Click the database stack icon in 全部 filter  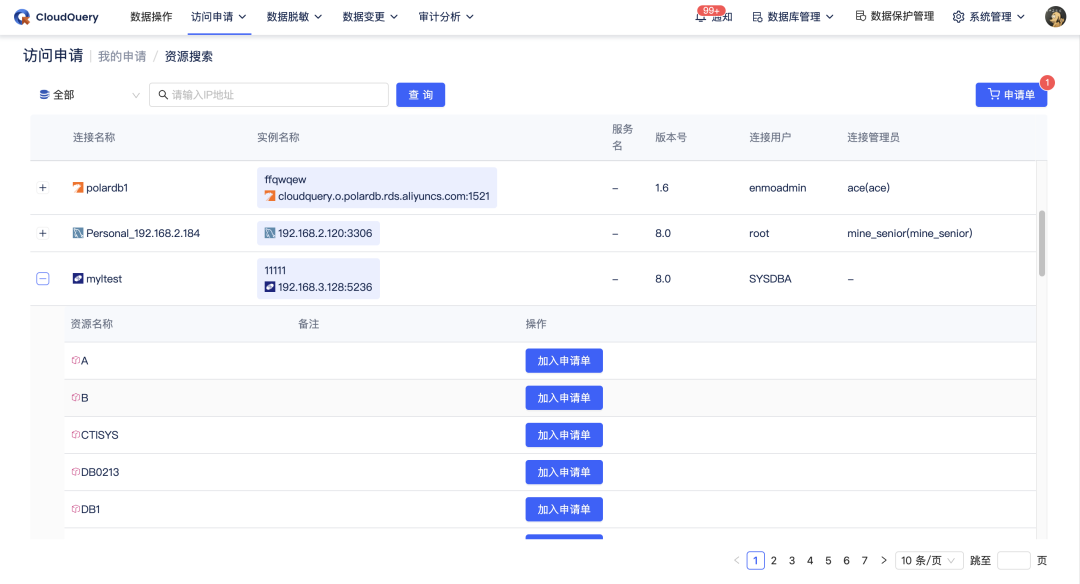click(x=44, y=94)
